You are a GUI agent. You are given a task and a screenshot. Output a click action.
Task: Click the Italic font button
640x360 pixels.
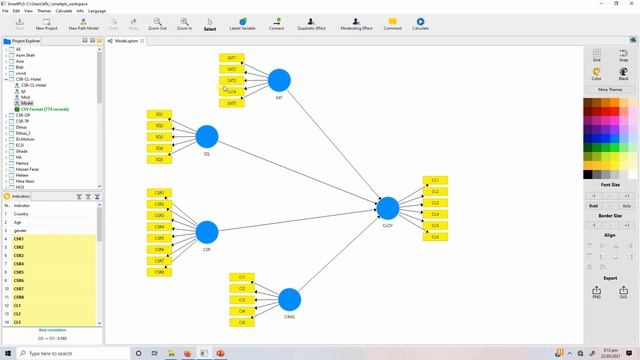pos(627,206)
